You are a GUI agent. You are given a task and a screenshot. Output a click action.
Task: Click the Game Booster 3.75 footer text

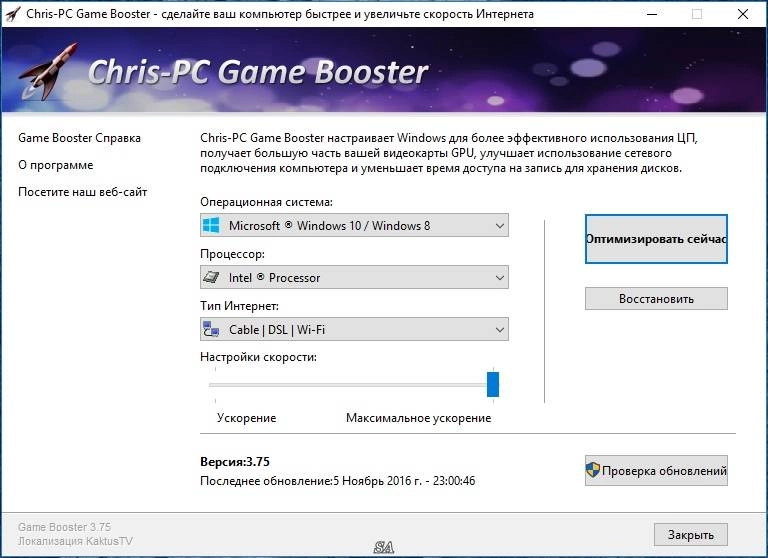pos(65,527)
